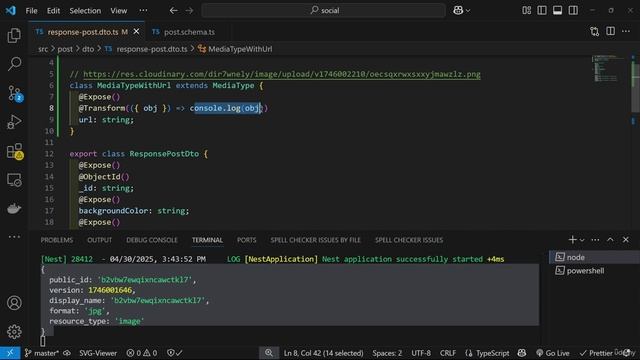Change file encoding UTF-8
This screenshot has height=360, width=640.
[421, 353]
